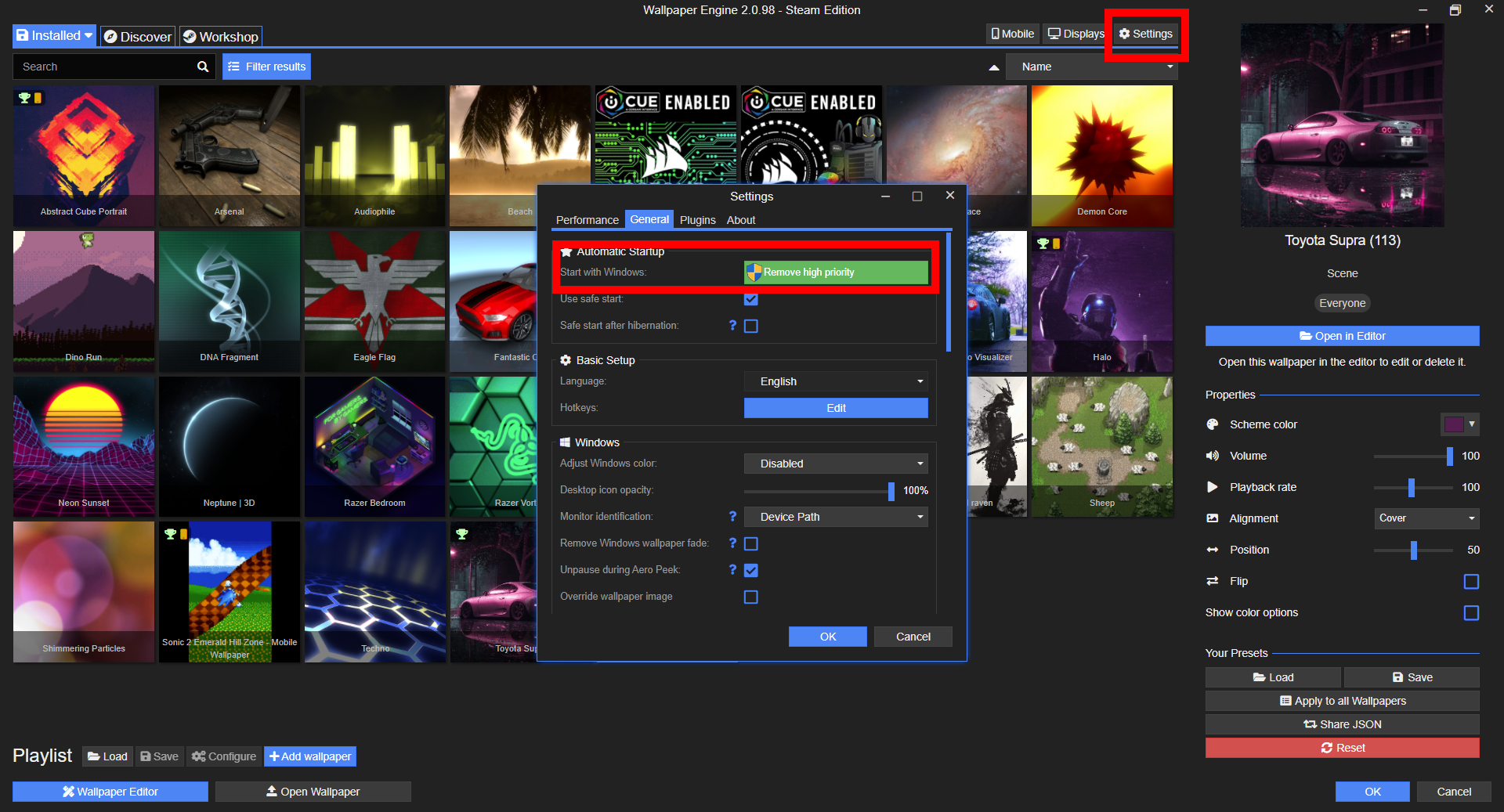Enable Override wallpaper image checkbox
1504x812 pixels.
tap(751, 597)
